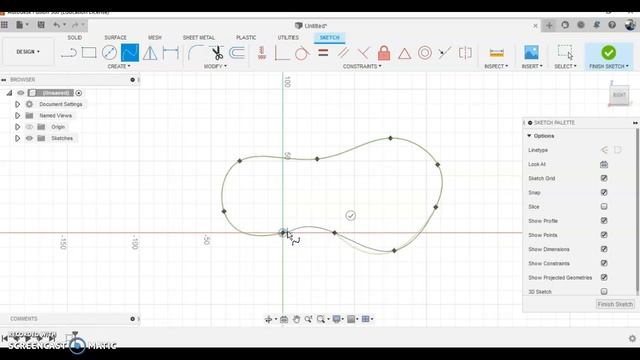Image resolution: width=640 pixels, height=360 pixels.
Task: Apply Tangent constraint
Action: pyautogui.click(x=302, y=53)
